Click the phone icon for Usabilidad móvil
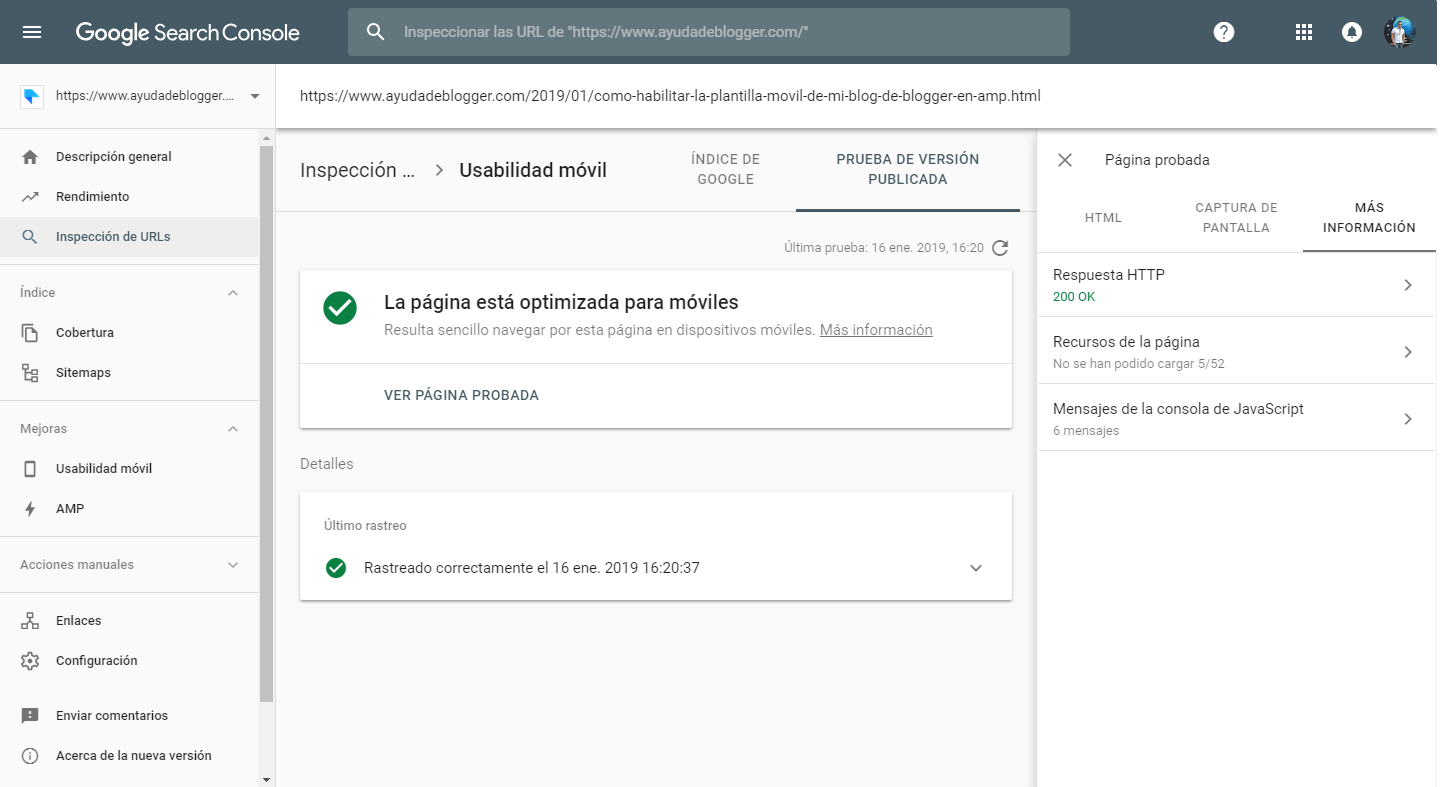Viewport: 1440px width, 787px height. click(30, 469)
